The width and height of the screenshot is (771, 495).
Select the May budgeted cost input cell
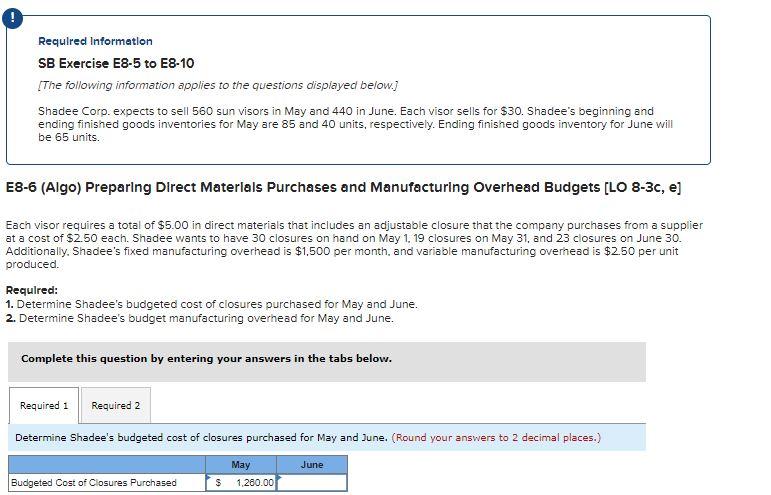241,482
